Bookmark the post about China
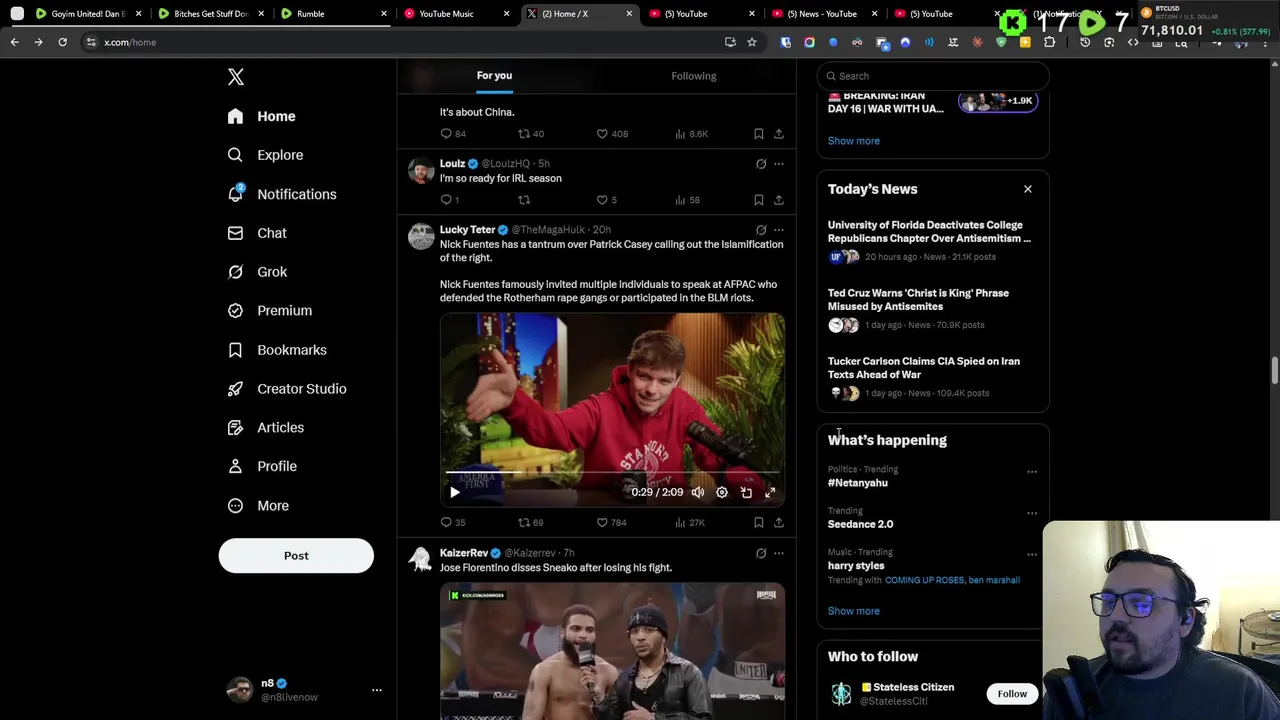This screenshot has width=1280, height=720. click(x=758, y=134)
